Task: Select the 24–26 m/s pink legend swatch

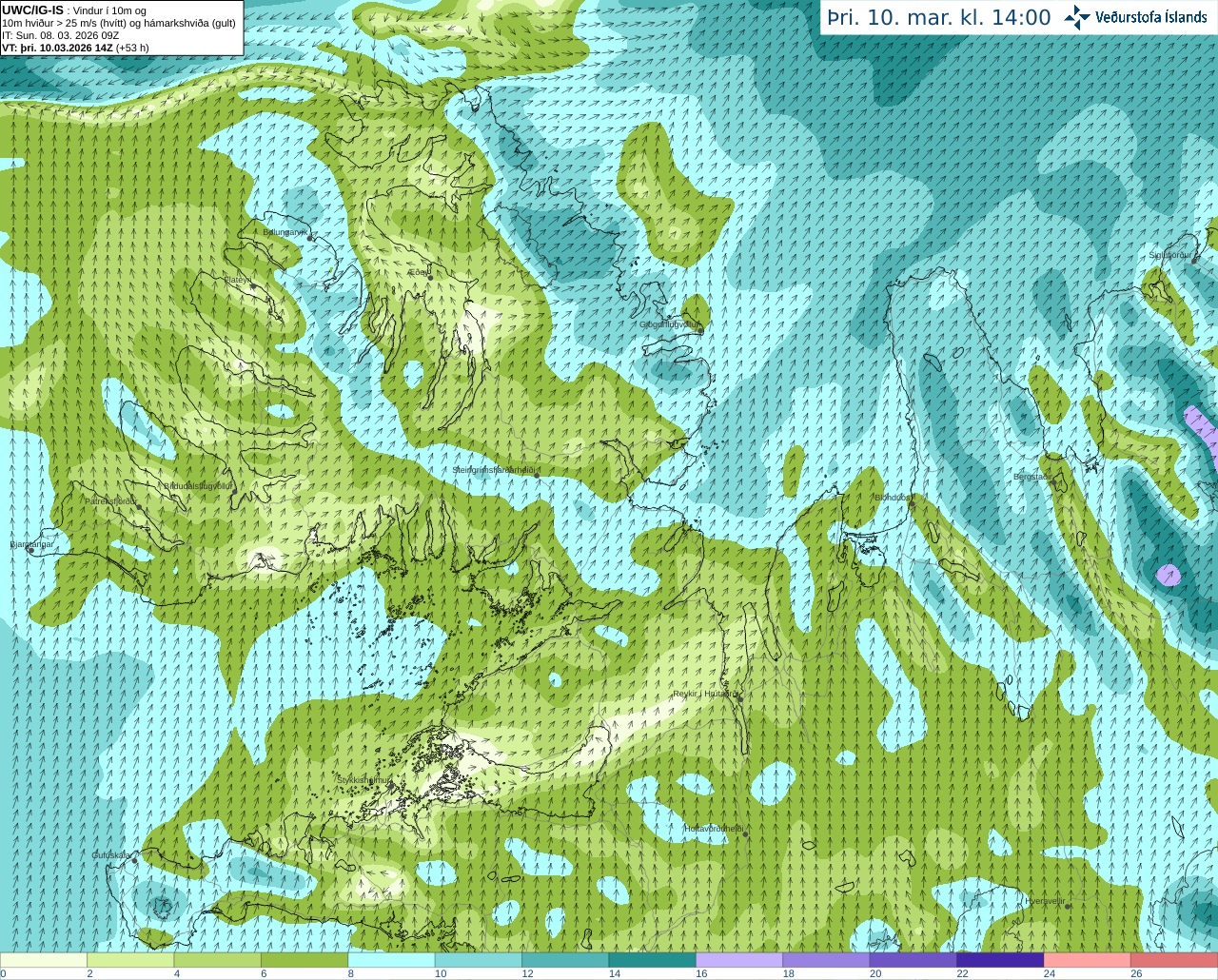Action: click(1088, 960)
